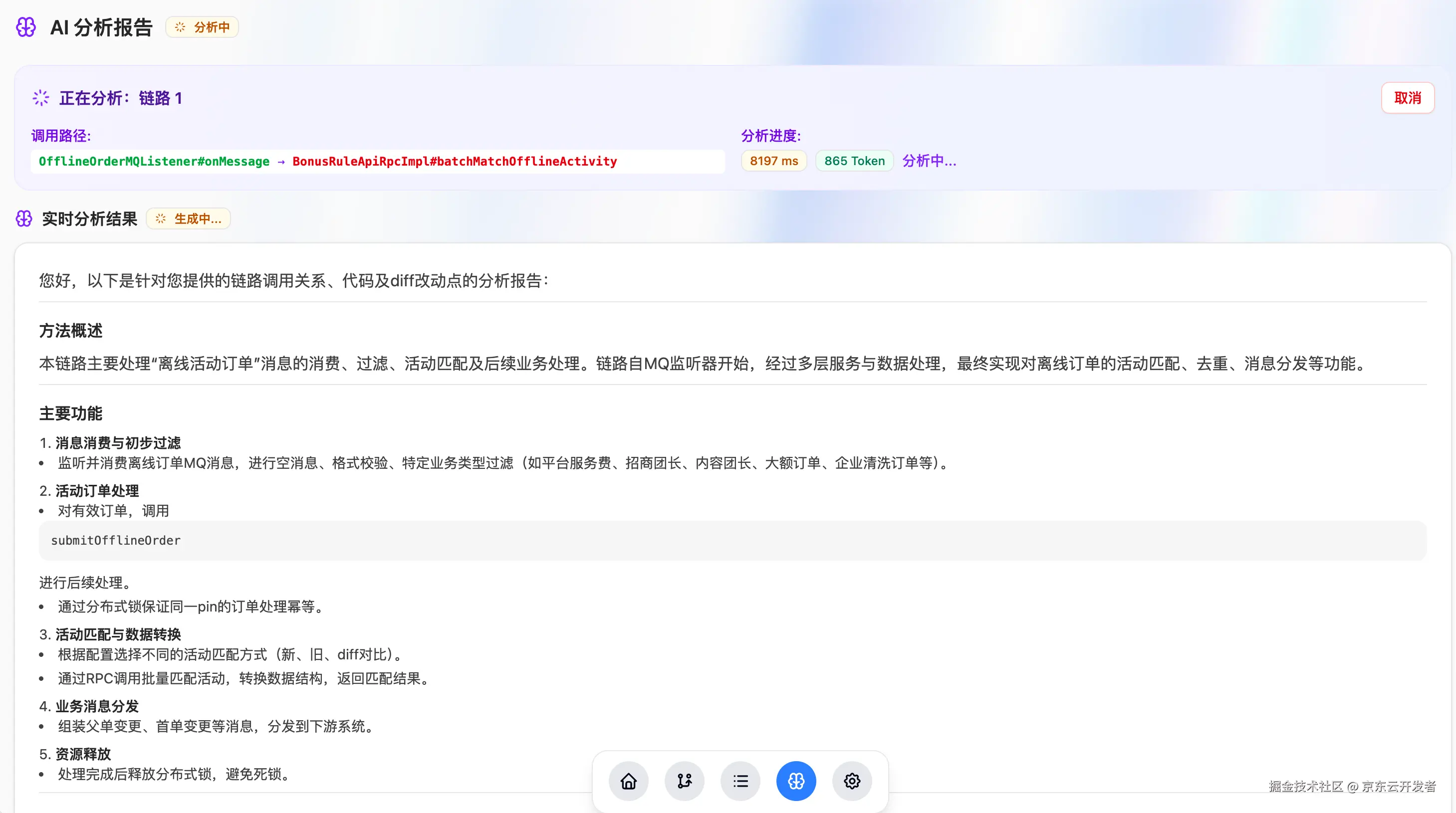Click the 8197 ms progress indicator
The height and width of the screenshot is (813, 1456).
pos(773,161)
